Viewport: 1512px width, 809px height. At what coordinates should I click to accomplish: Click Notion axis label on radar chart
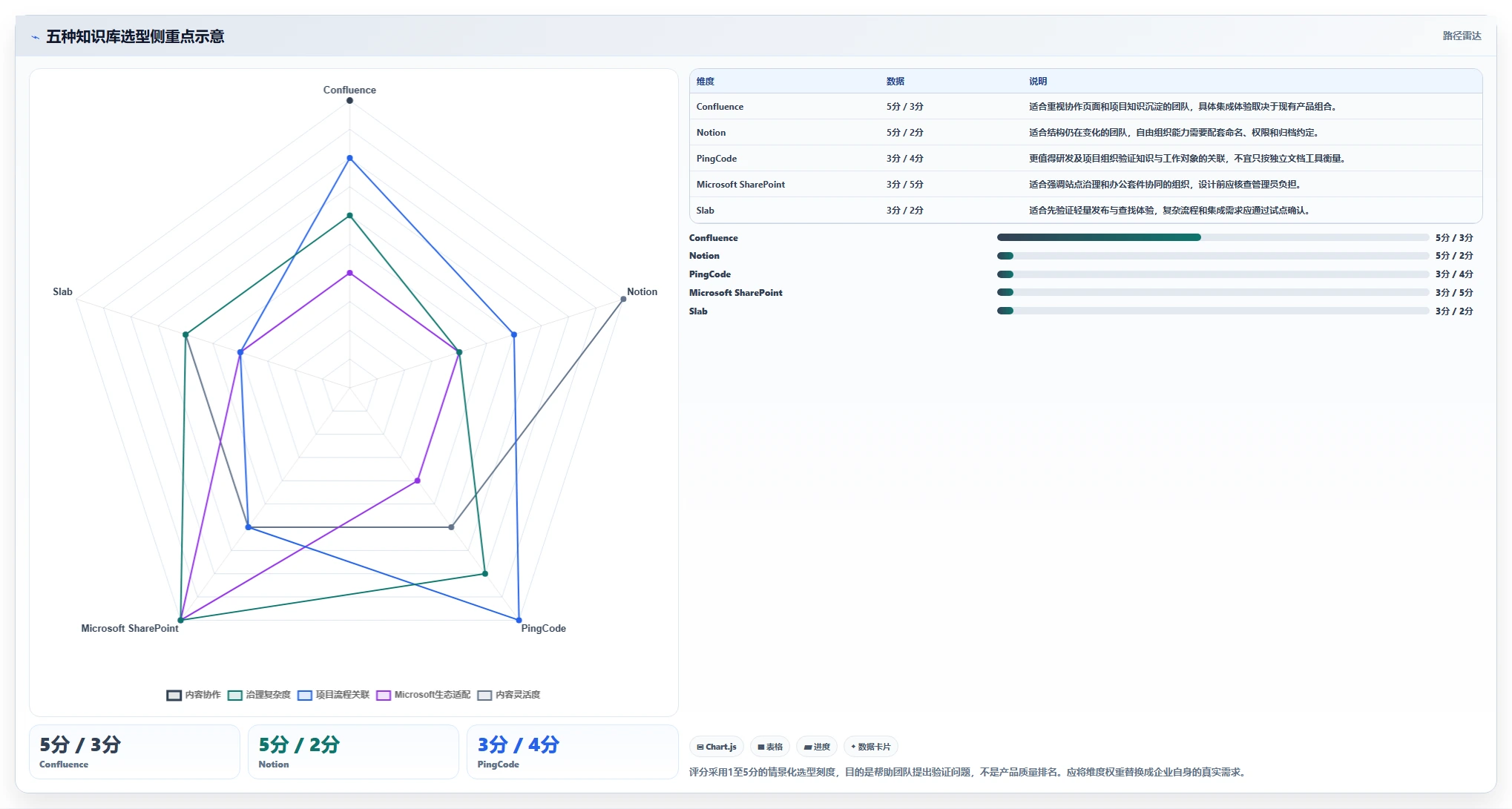pos(642,291)
